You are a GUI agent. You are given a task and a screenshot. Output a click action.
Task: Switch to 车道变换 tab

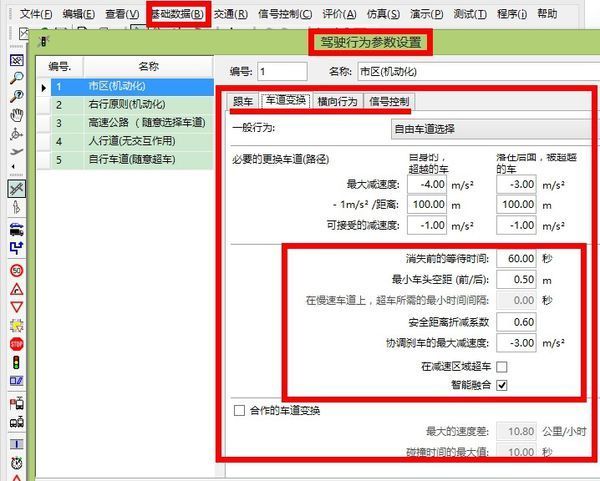point(286,101)
